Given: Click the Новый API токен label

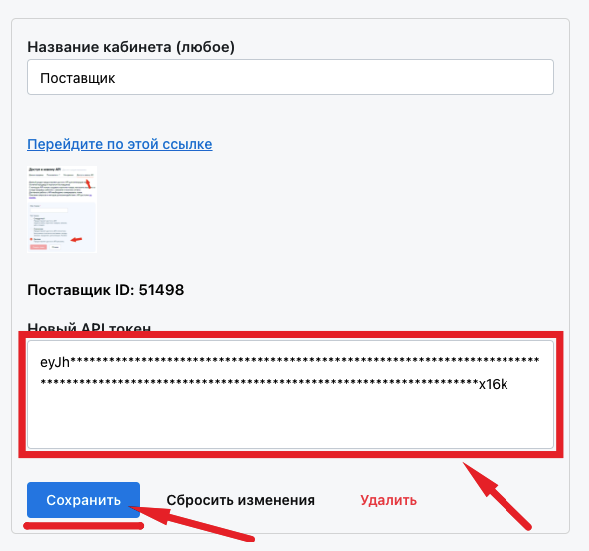Looking at the screenshot, I should coord(89,327).
